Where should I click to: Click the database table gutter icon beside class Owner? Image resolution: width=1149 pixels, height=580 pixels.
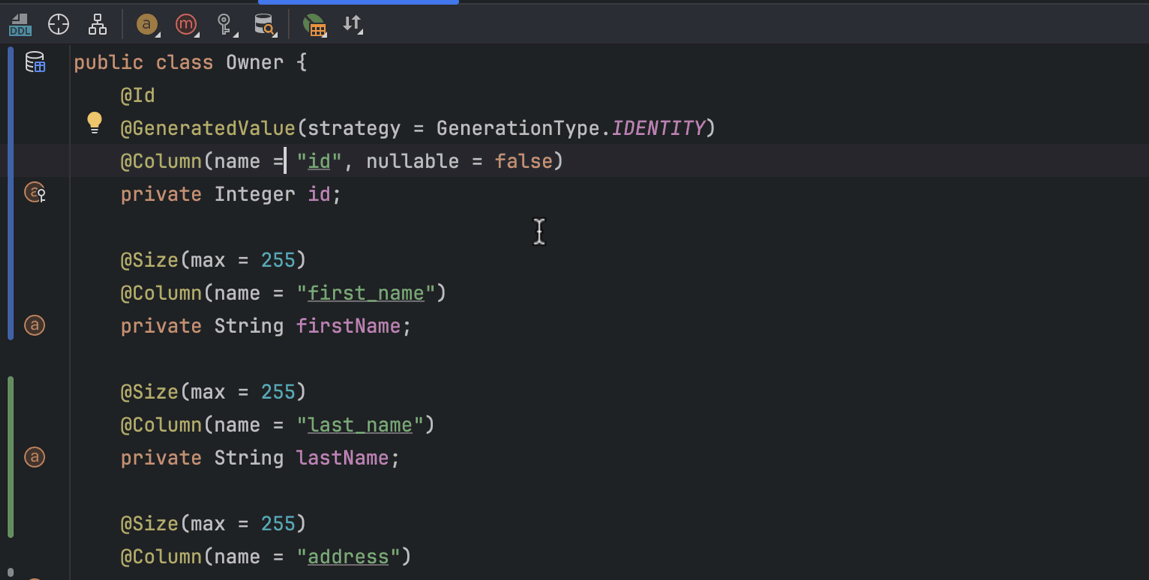35,62
